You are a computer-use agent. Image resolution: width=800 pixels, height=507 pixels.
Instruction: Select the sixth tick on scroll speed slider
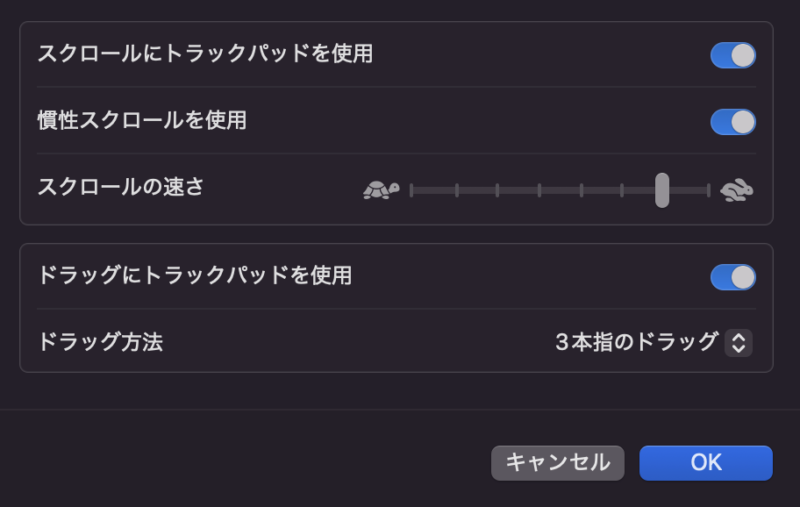(621, 190)
